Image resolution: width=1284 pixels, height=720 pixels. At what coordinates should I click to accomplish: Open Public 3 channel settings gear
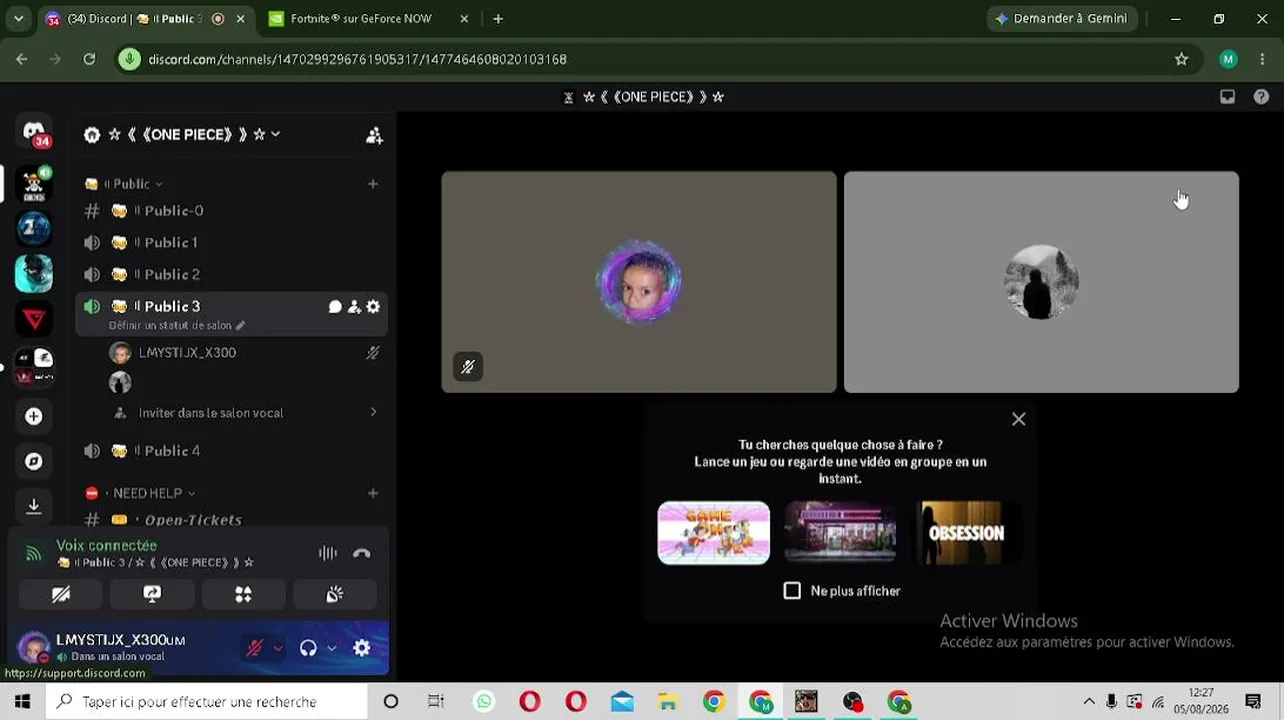tap(373, 307)
